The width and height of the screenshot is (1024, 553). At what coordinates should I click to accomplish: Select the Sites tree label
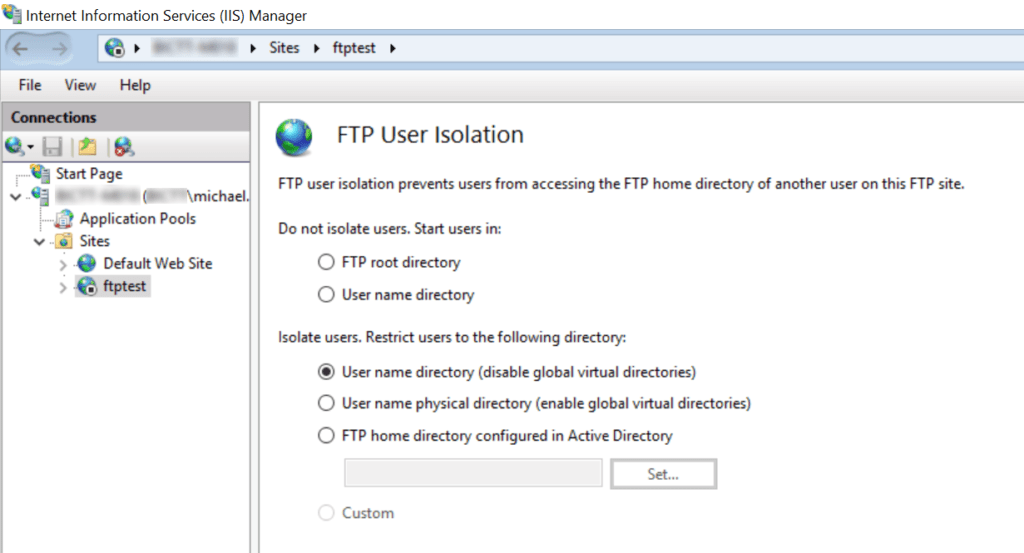coord(95,241)
